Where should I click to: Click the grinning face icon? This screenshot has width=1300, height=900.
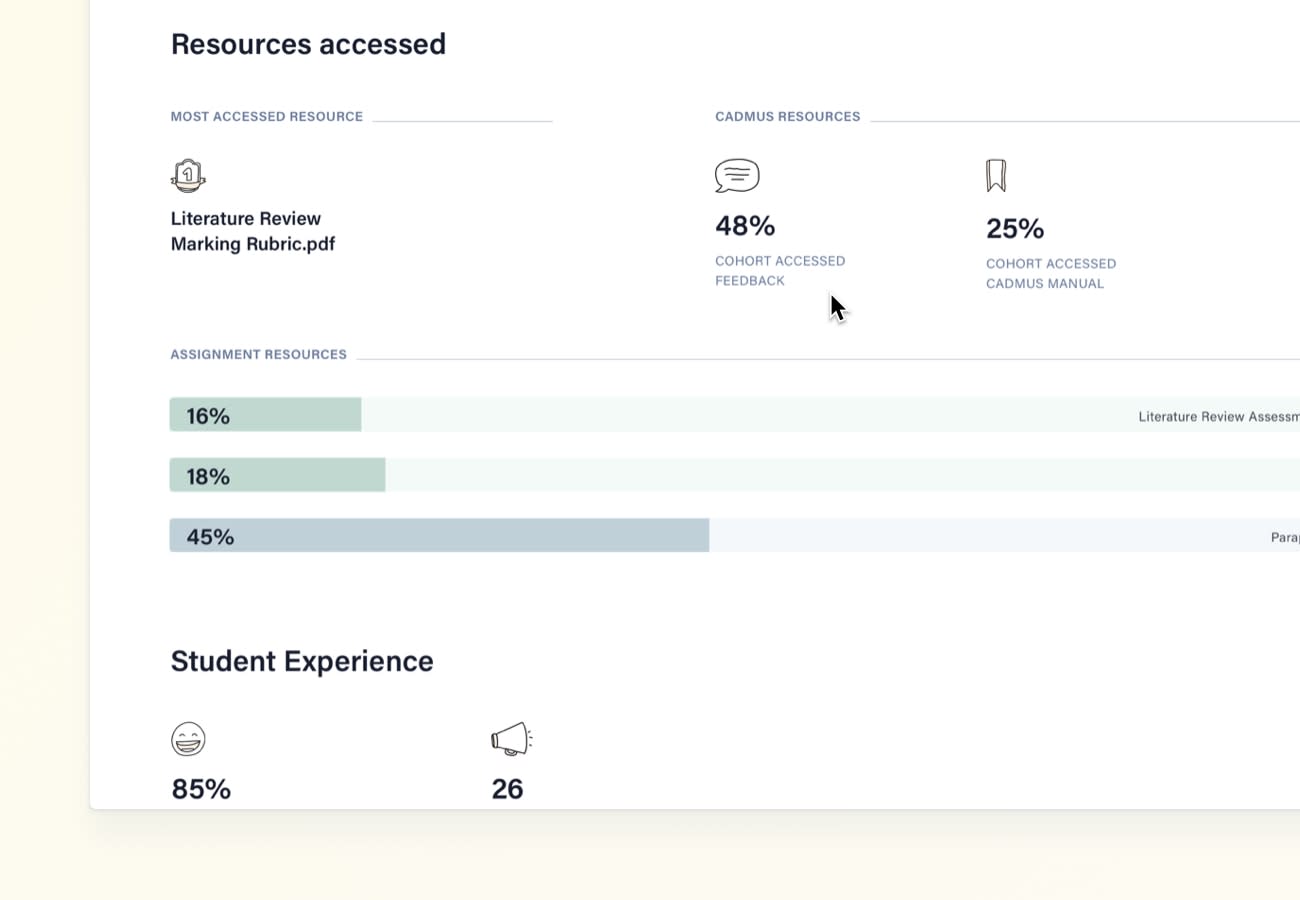(188, 739)
